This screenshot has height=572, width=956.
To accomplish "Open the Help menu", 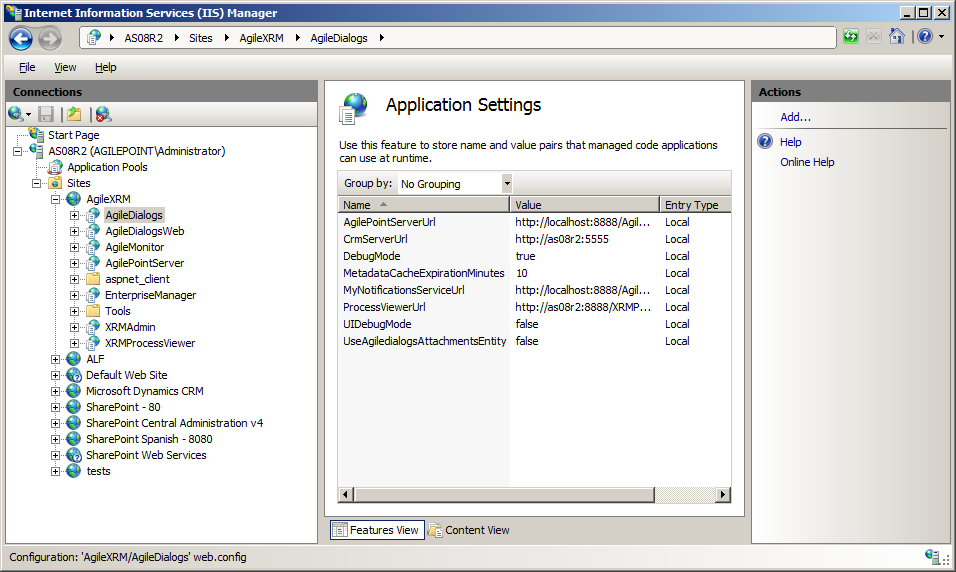I will [x=105, y=67].
